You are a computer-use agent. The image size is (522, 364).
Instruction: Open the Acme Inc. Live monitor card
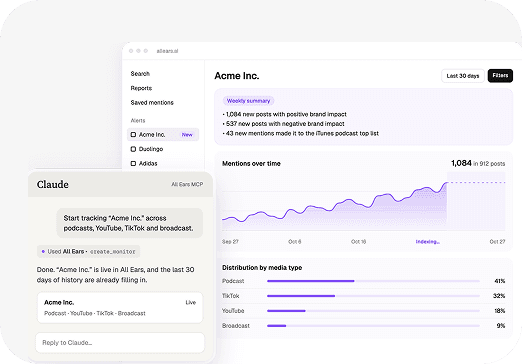120,308
